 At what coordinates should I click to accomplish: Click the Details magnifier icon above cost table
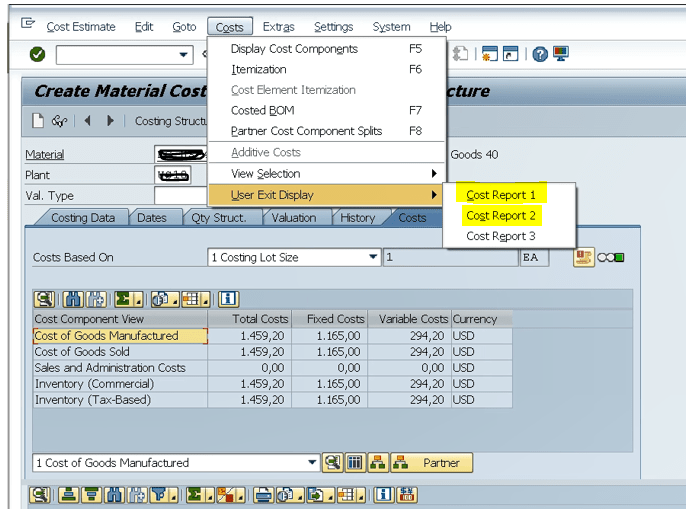[44, 298]
